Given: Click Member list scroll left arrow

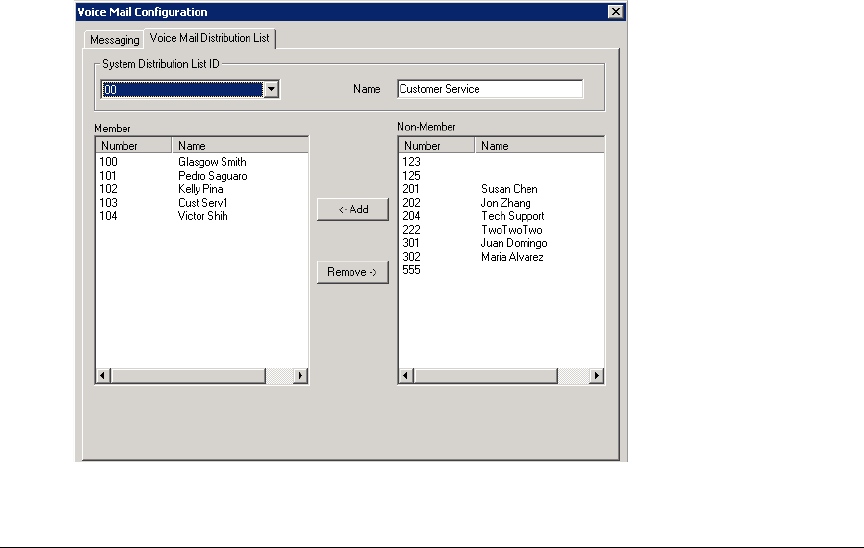Looking at the screenshot, I should click(x=103, y=376).
